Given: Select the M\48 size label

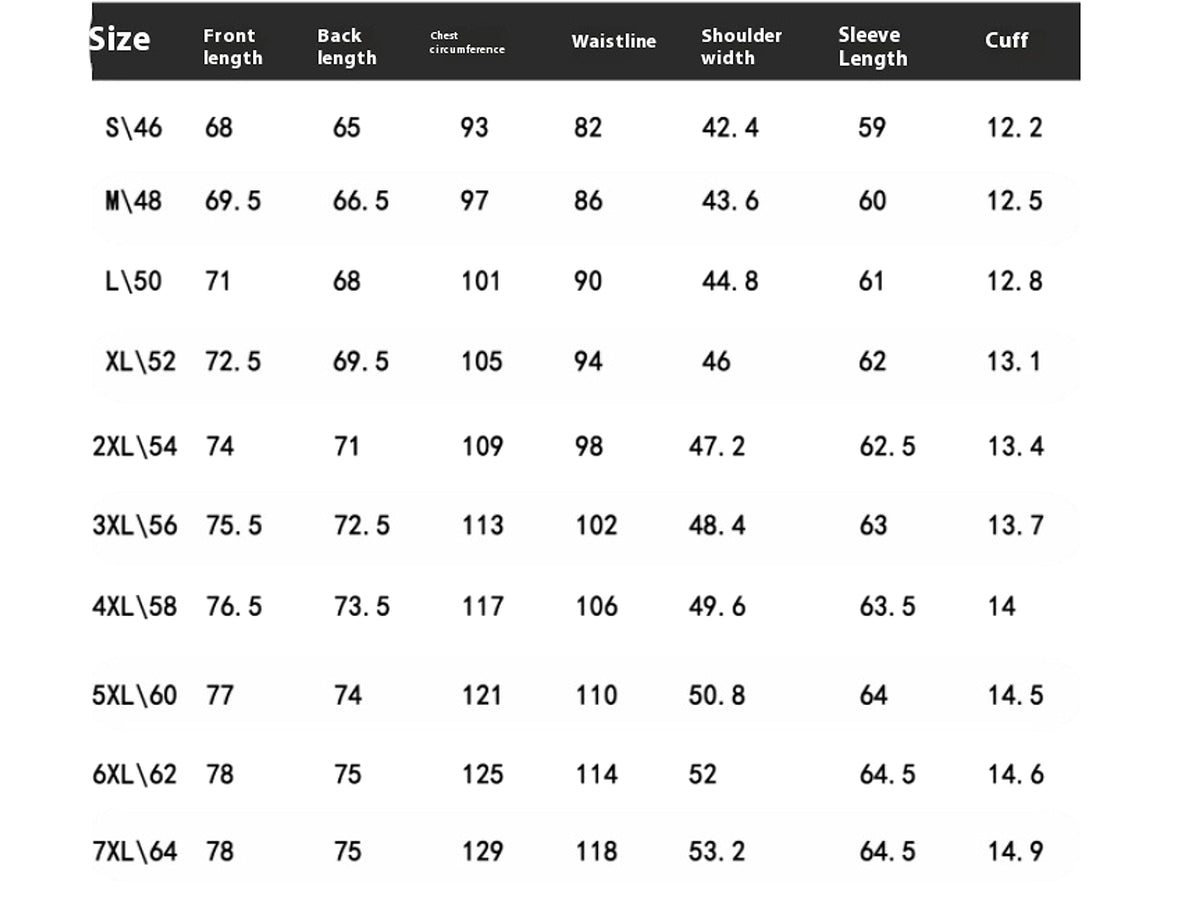Looking at the screenshot, I should pyautogui.click(x=133, y=201).
